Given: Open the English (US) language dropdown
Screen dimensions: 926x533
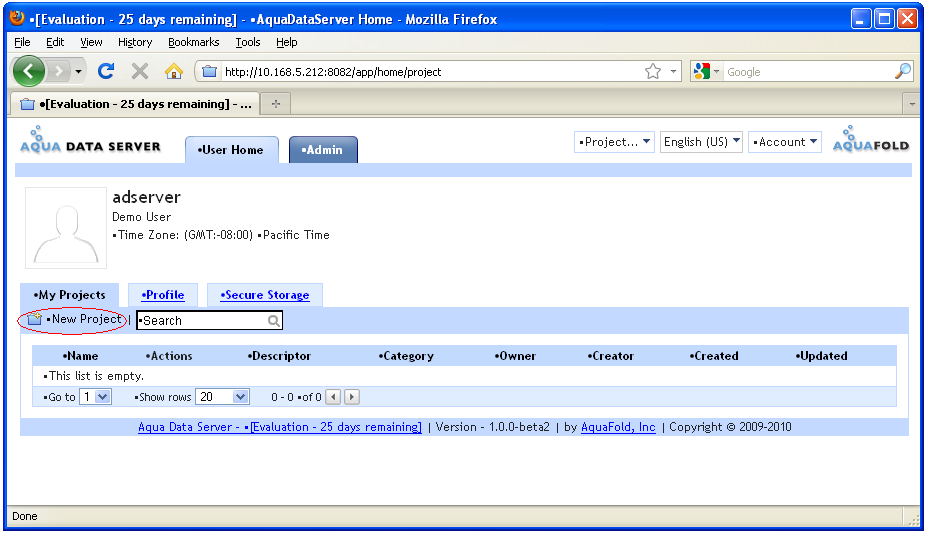Looking at the screenshot, I should [x=701, y=142].
